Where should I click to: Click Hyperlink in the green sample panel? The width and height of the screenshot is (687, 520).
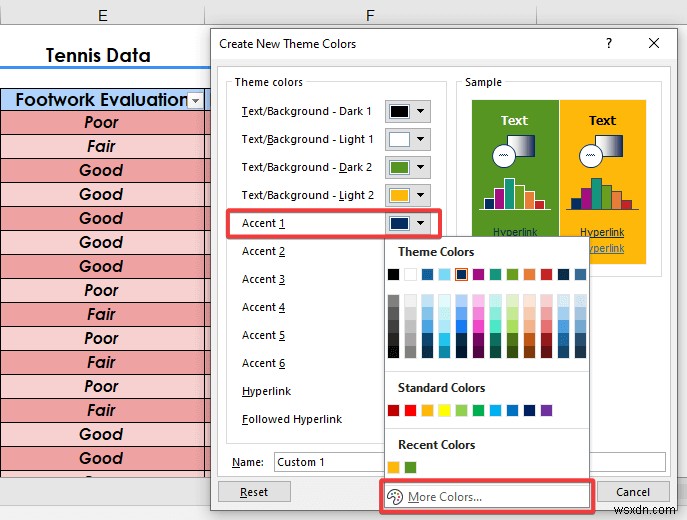point(515,232)
